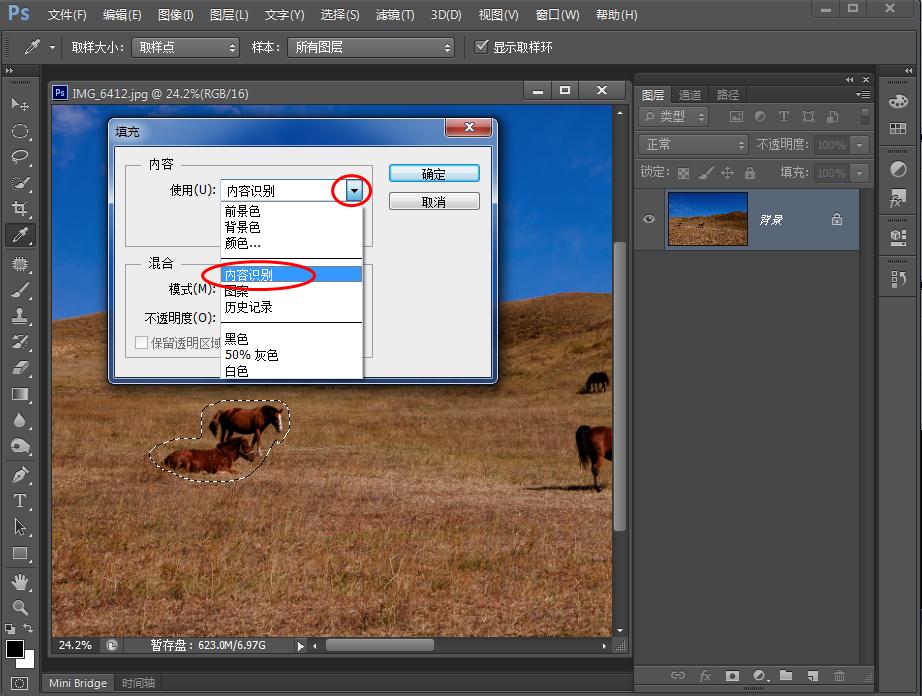
Task: Toggle the 显示取样环 checkbox
Action: [x=482, y=47]
